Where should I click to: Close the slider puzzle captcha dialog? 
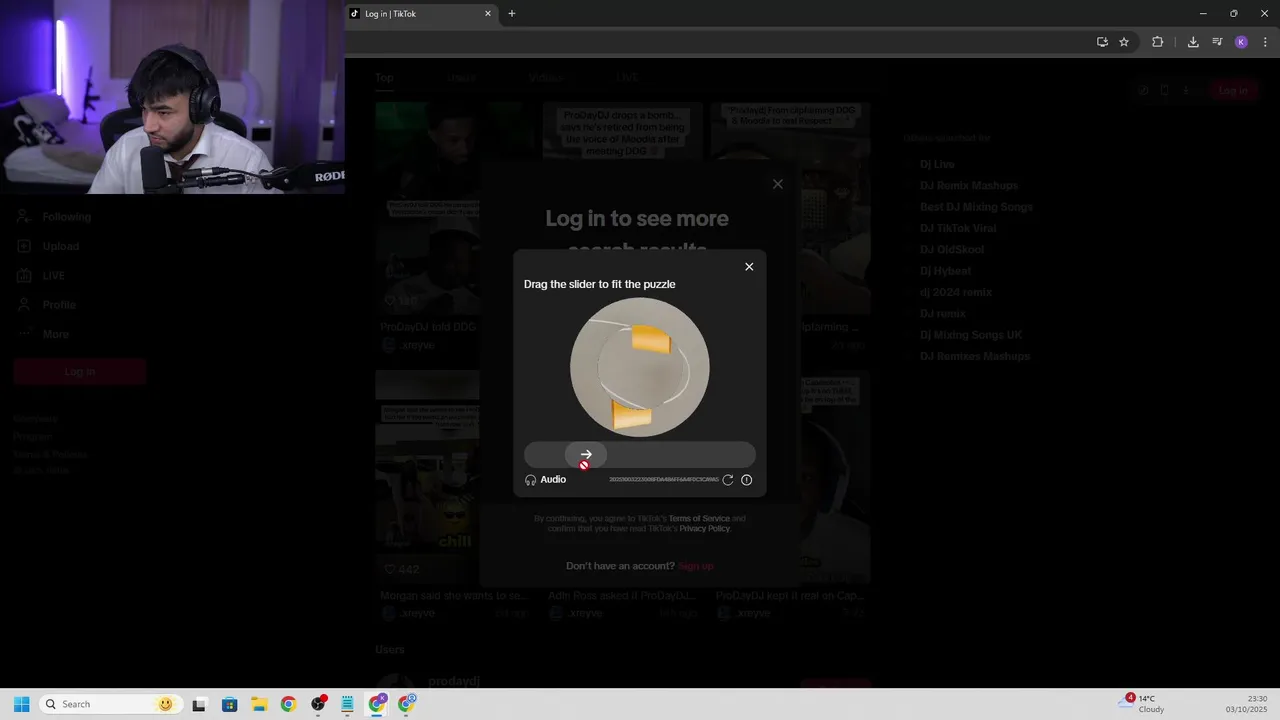[749, 267]
